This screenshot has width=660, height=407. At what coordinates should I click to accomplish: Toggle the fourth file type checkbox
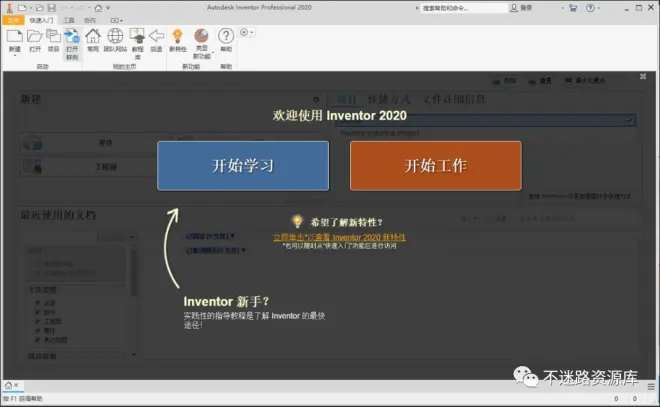(x=37, y=330)
